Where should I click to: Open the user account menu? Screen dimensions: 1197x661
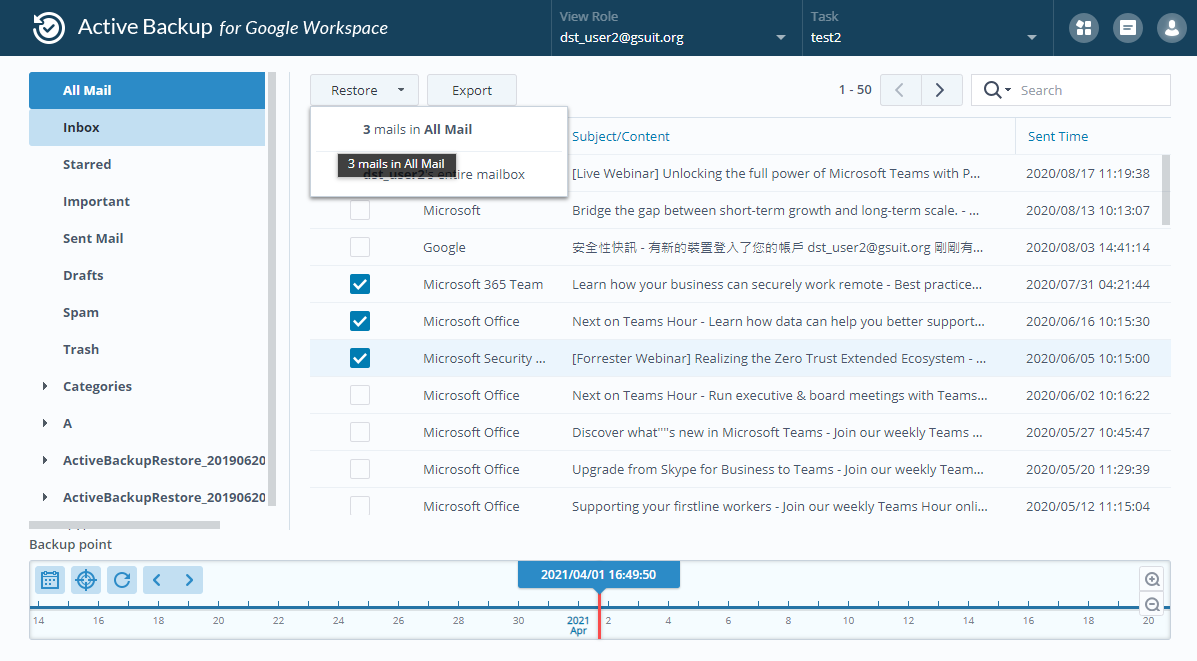pos(1171,27)
